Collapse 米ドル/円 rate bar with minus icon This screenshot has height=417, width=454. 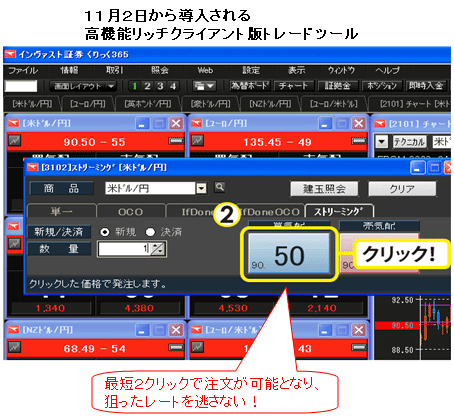(x=176, y=141)
